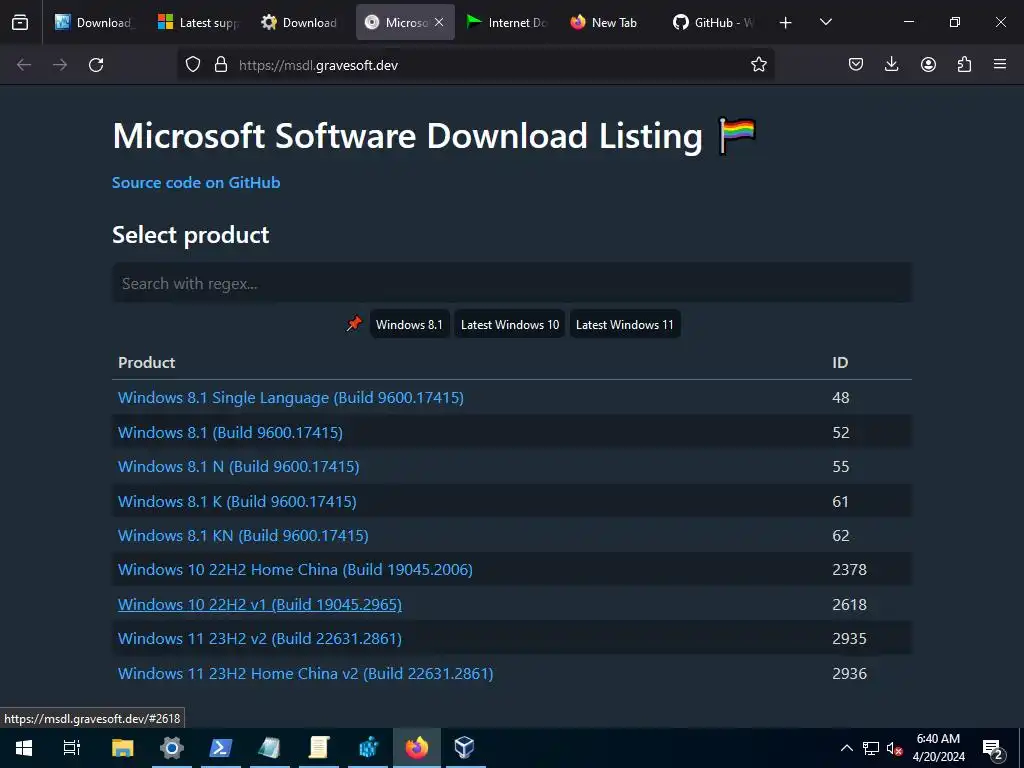This screenshot has width=1024, height=768.
Task: Open PowerShell from the taskbar
Action: [x=221, y=748]
